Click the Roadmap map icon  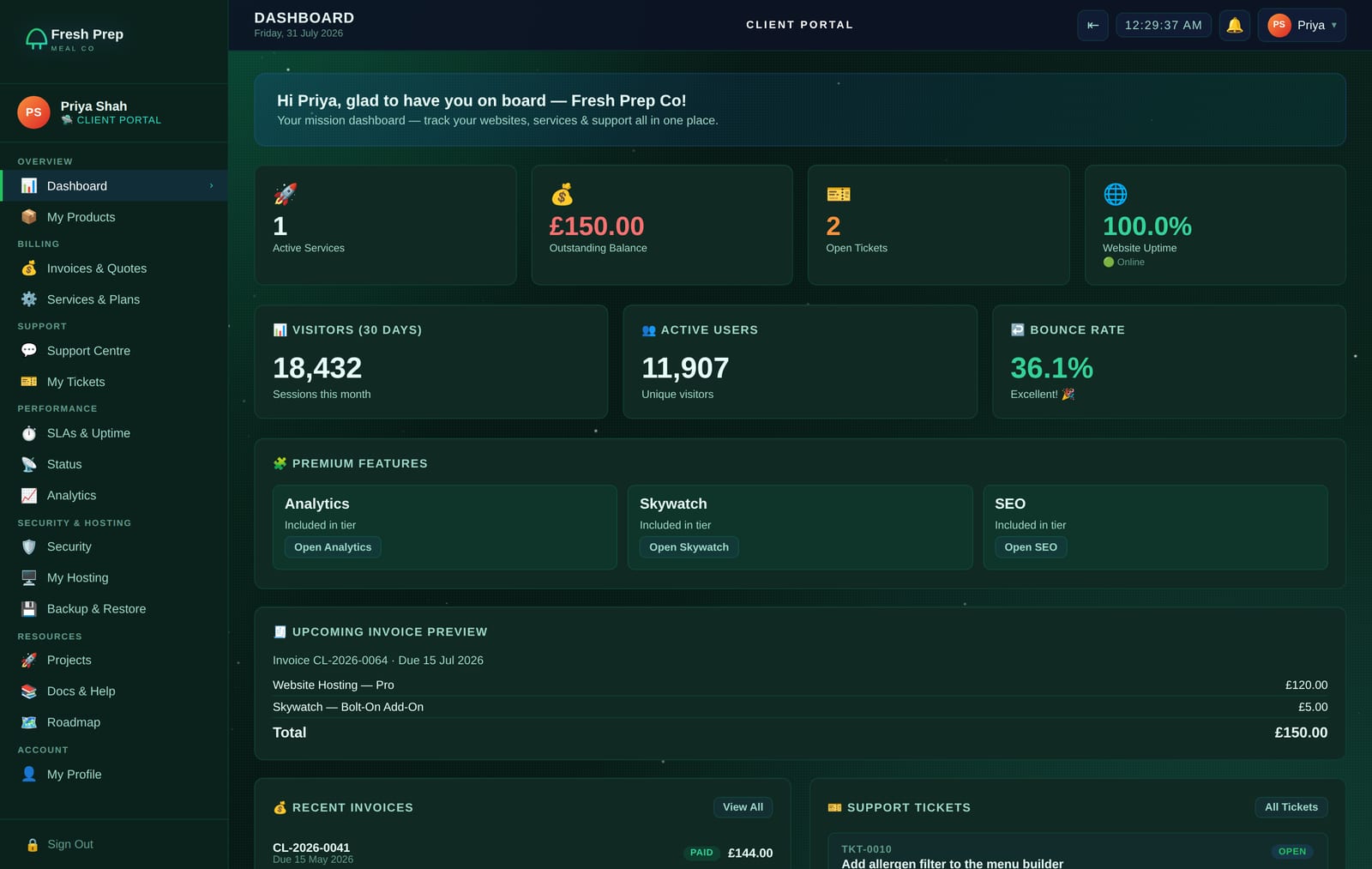pyautogui.click(x=29, y=722)
